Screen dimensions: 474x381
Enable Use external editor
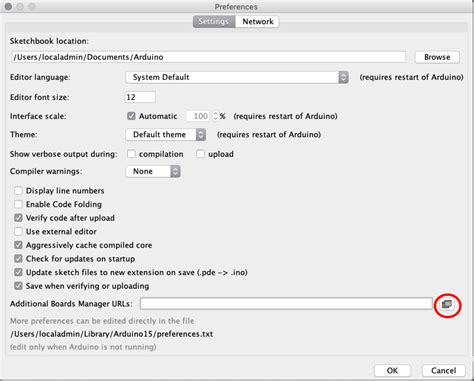click(x=18, y=231)
